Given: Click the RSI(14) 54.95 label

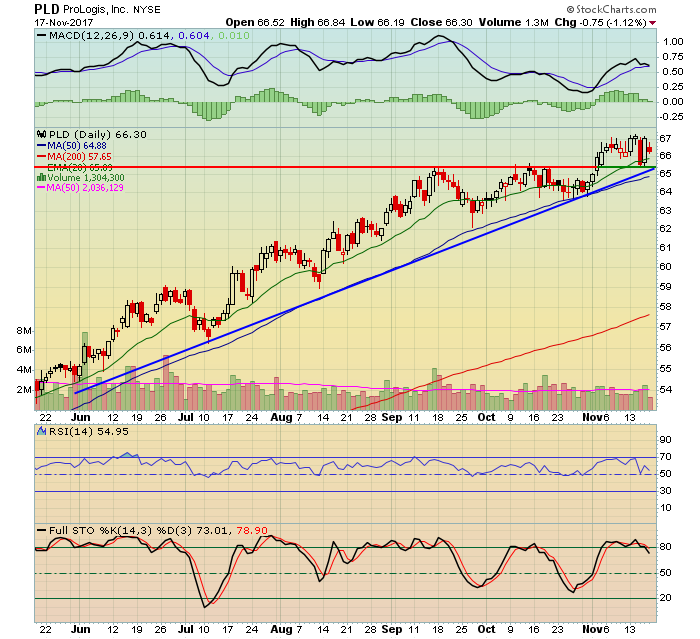Looking at the screenshot, I should tap(88, 431).
